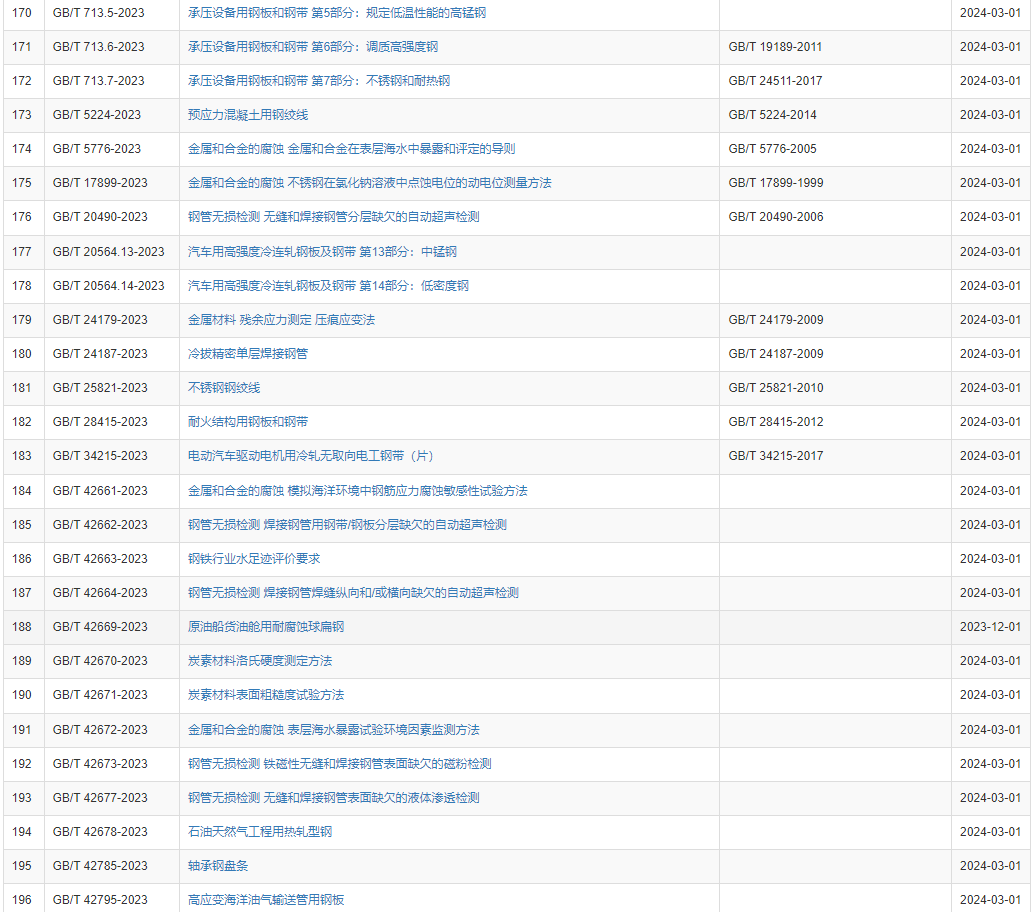Open the 钢铁行业水足迹评价要求 link

pos(254,559)
